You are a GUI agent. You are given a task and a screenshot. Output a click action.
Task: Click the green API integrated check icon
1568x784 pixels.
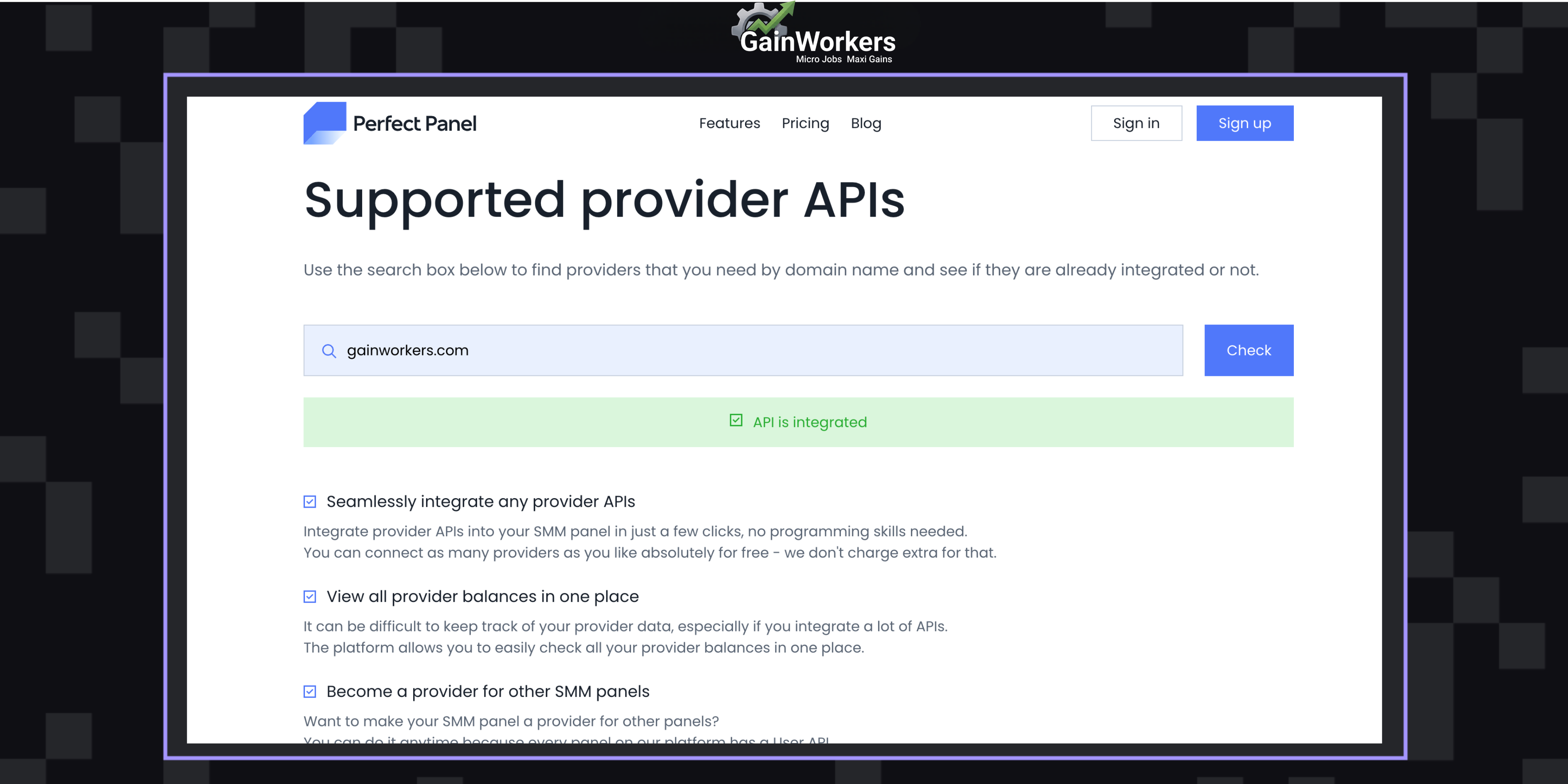736,421
